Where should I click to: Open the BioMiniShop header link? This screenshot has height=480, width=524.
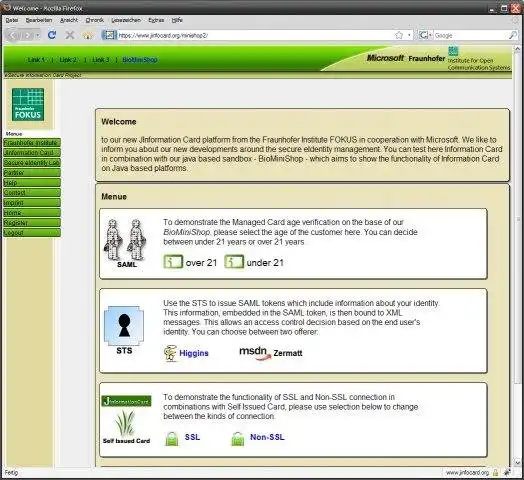point(140,60)
